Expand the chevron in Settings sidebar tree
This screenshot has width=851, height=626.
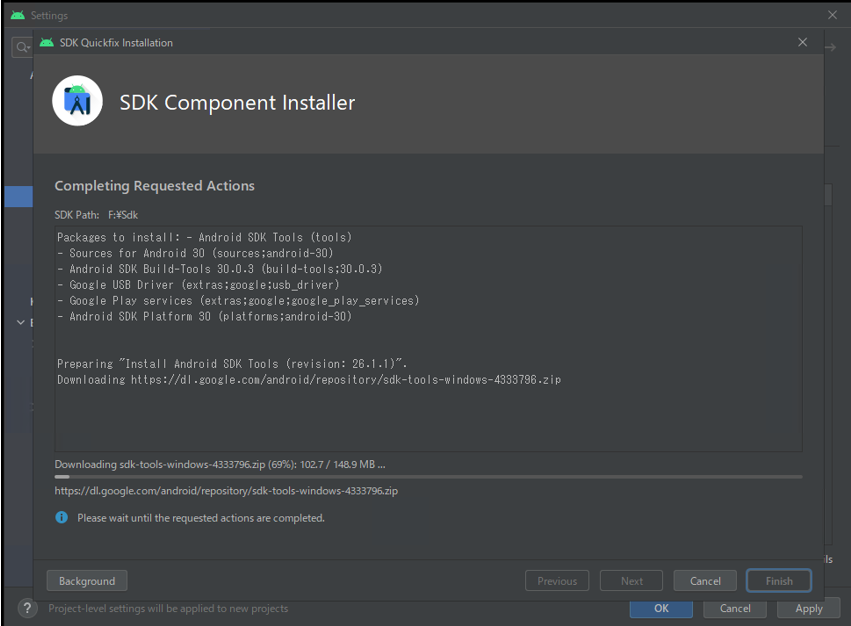coord(21,323)
